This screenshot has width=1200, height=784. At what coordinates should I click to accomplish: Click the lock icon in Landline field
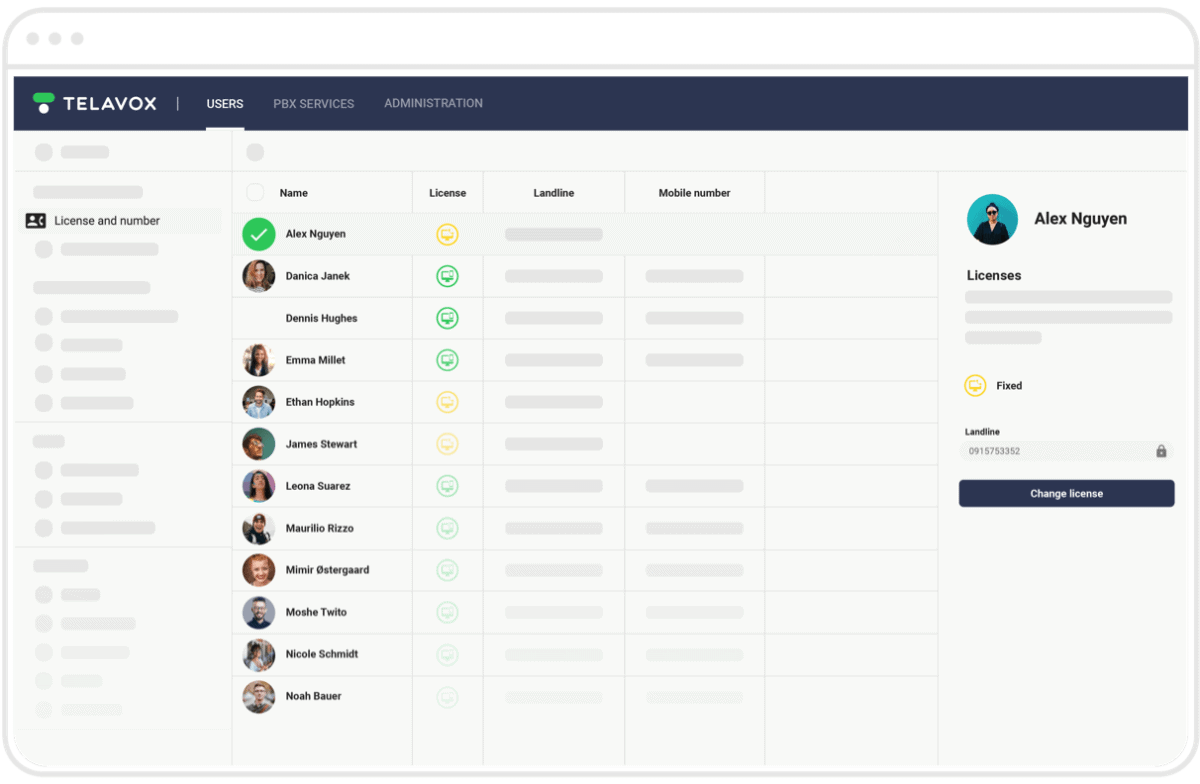[x=1161, y=451]
